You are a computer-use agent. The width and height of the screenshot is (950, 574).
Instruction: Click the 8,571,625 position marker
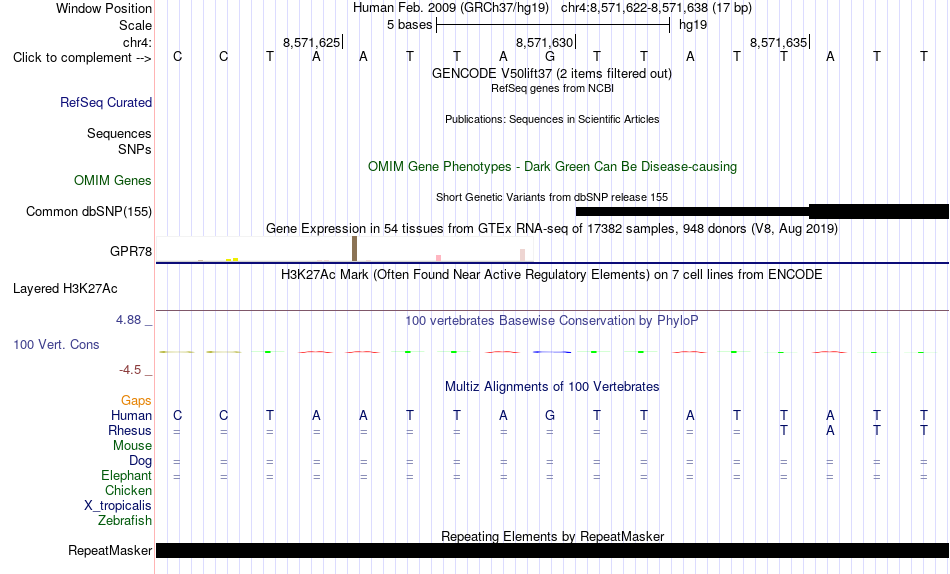(311, 42)
